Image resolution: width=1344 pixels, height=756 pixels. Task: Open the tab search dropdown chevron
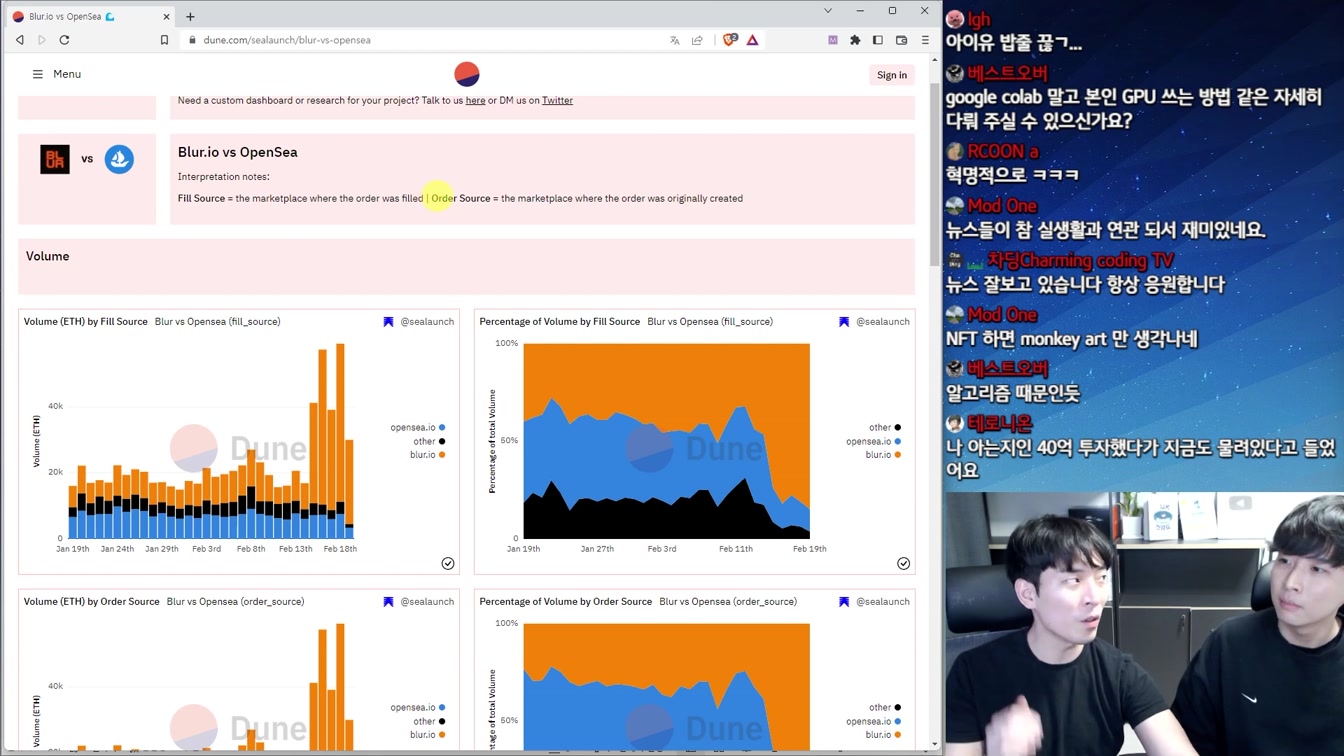coord(828,11)
